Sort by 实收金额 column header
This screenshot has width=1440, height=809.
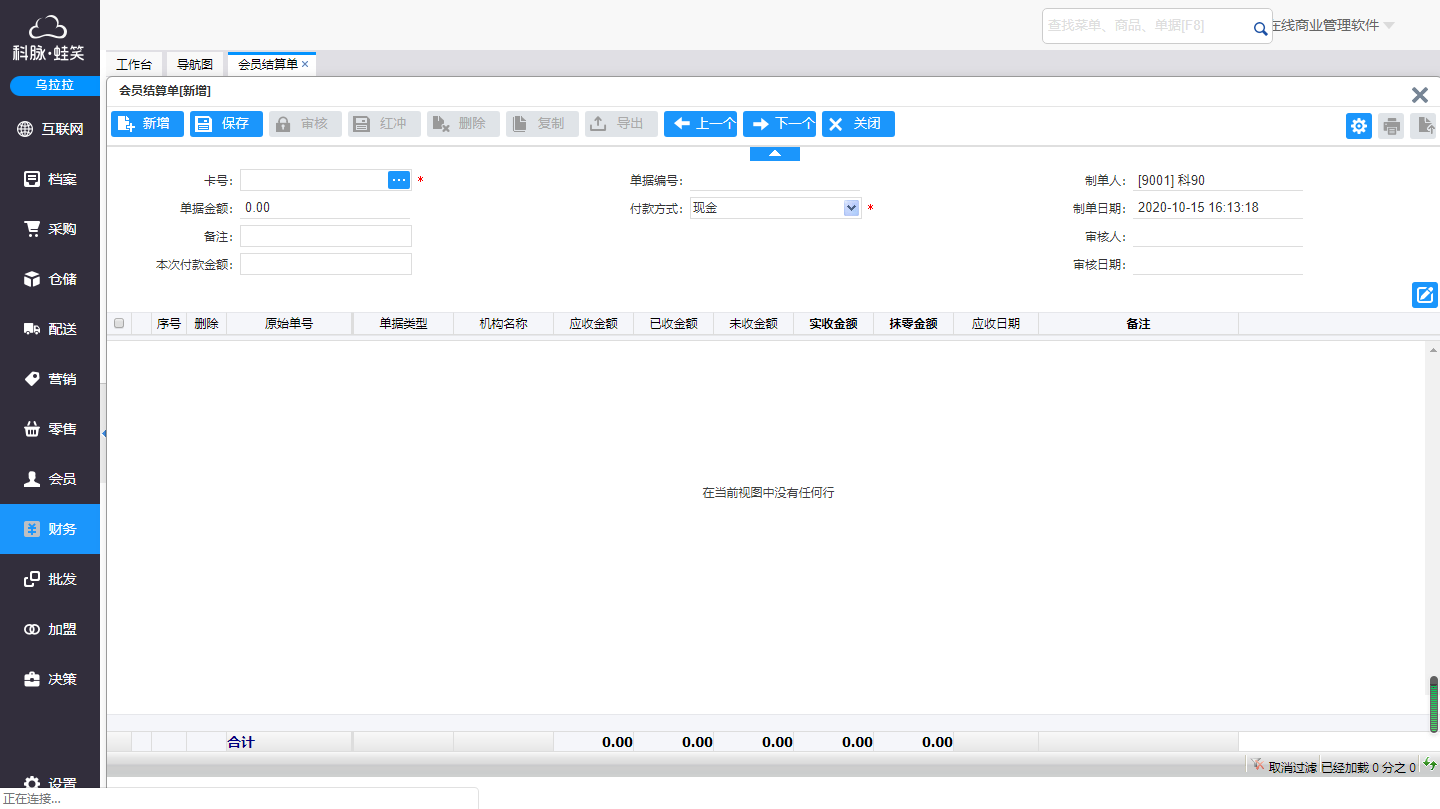[833, 324]
